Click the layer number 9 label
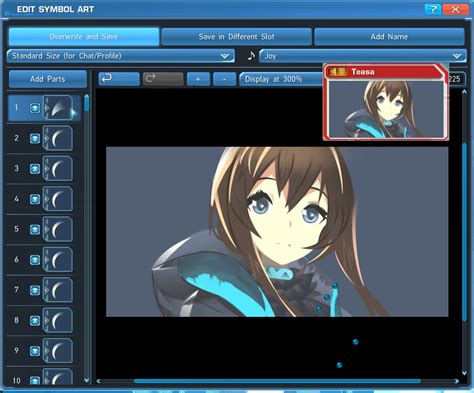The height and width of the screenshot is (393, 474). (x=16, y=350)
